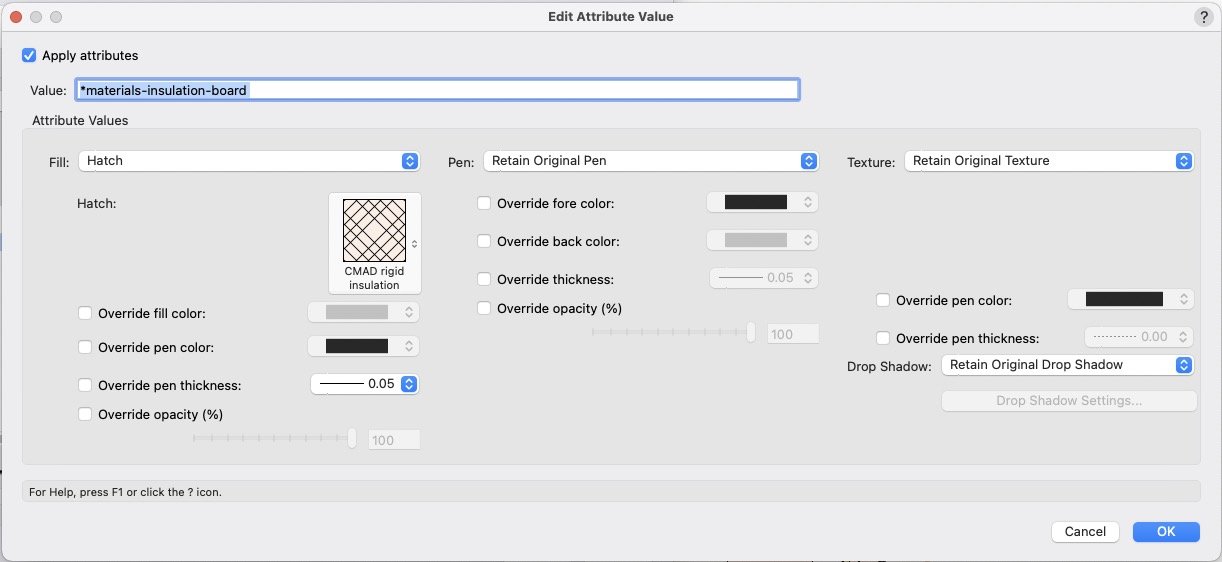This screenshot has width=1222, height=562.
Task: Click the Cancel button
Action: tap(1085, 532)
